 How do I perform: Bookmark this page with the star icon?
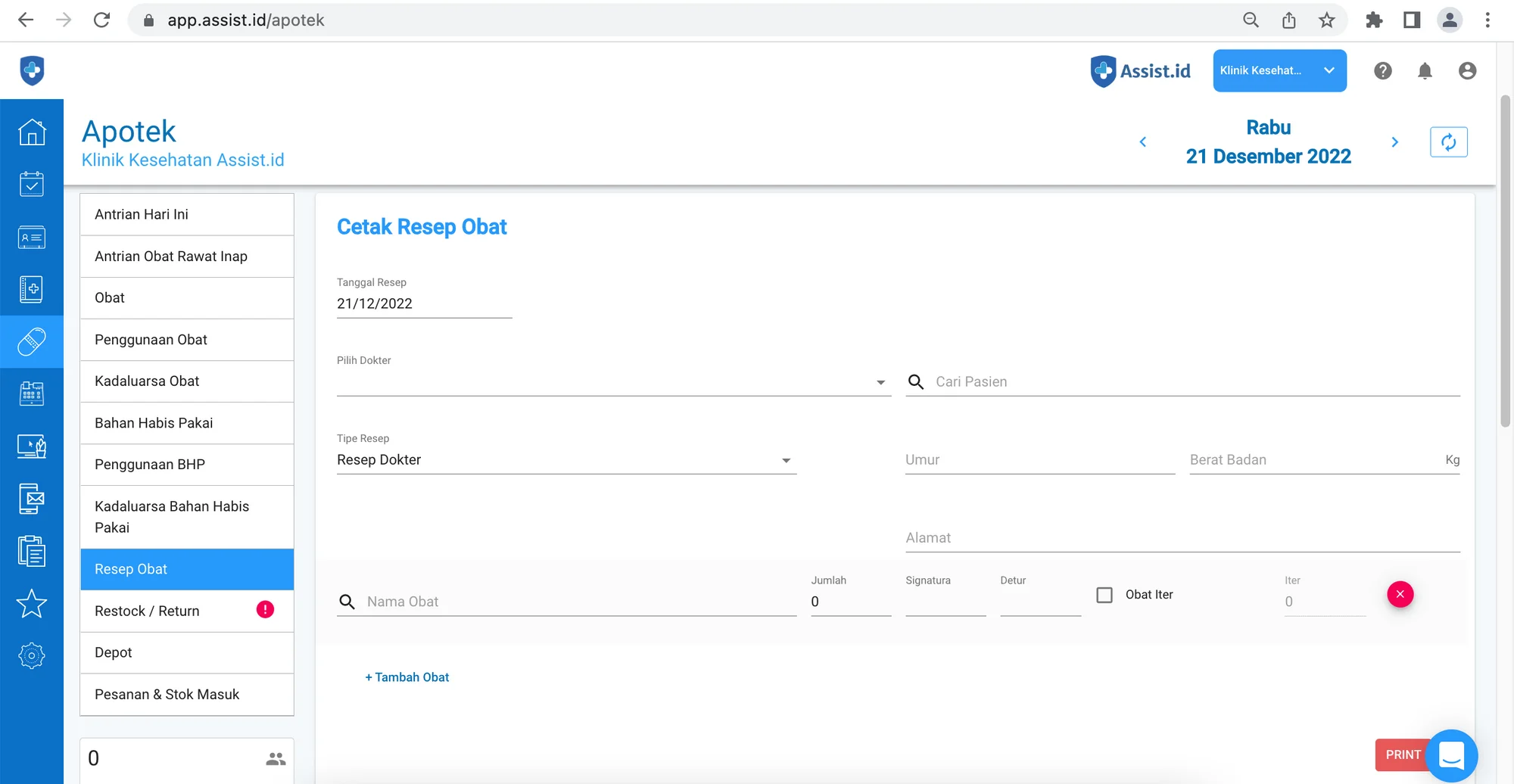click(1326, 20)
